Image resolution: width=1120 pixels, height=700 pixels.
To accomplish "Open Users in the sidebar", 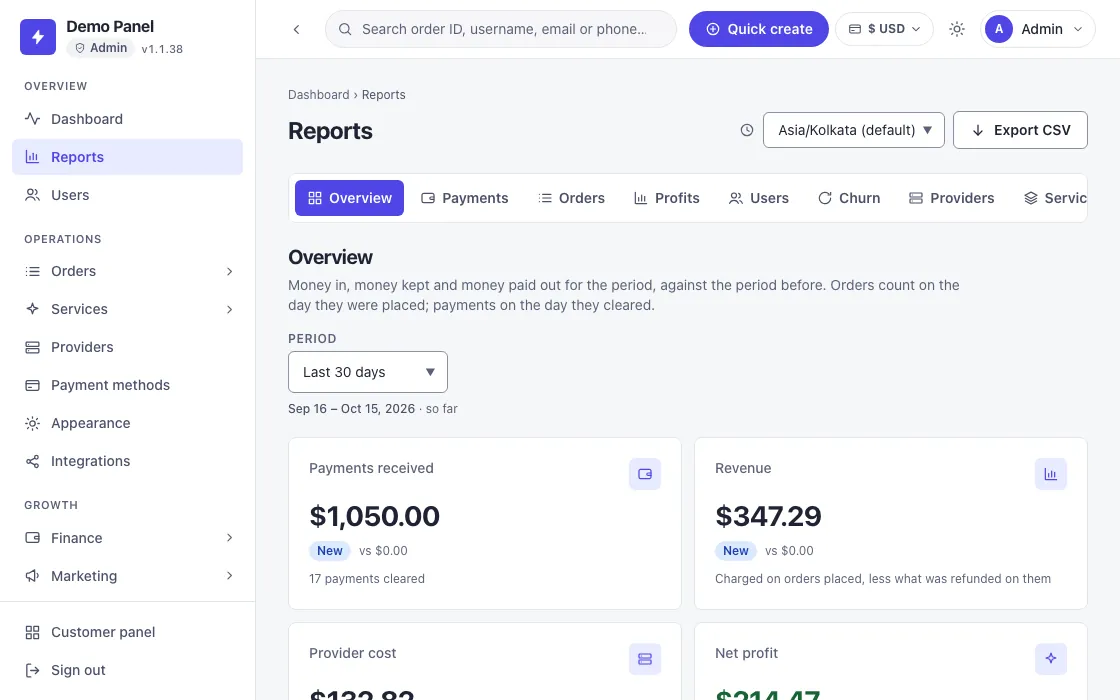I will point(127,195).
